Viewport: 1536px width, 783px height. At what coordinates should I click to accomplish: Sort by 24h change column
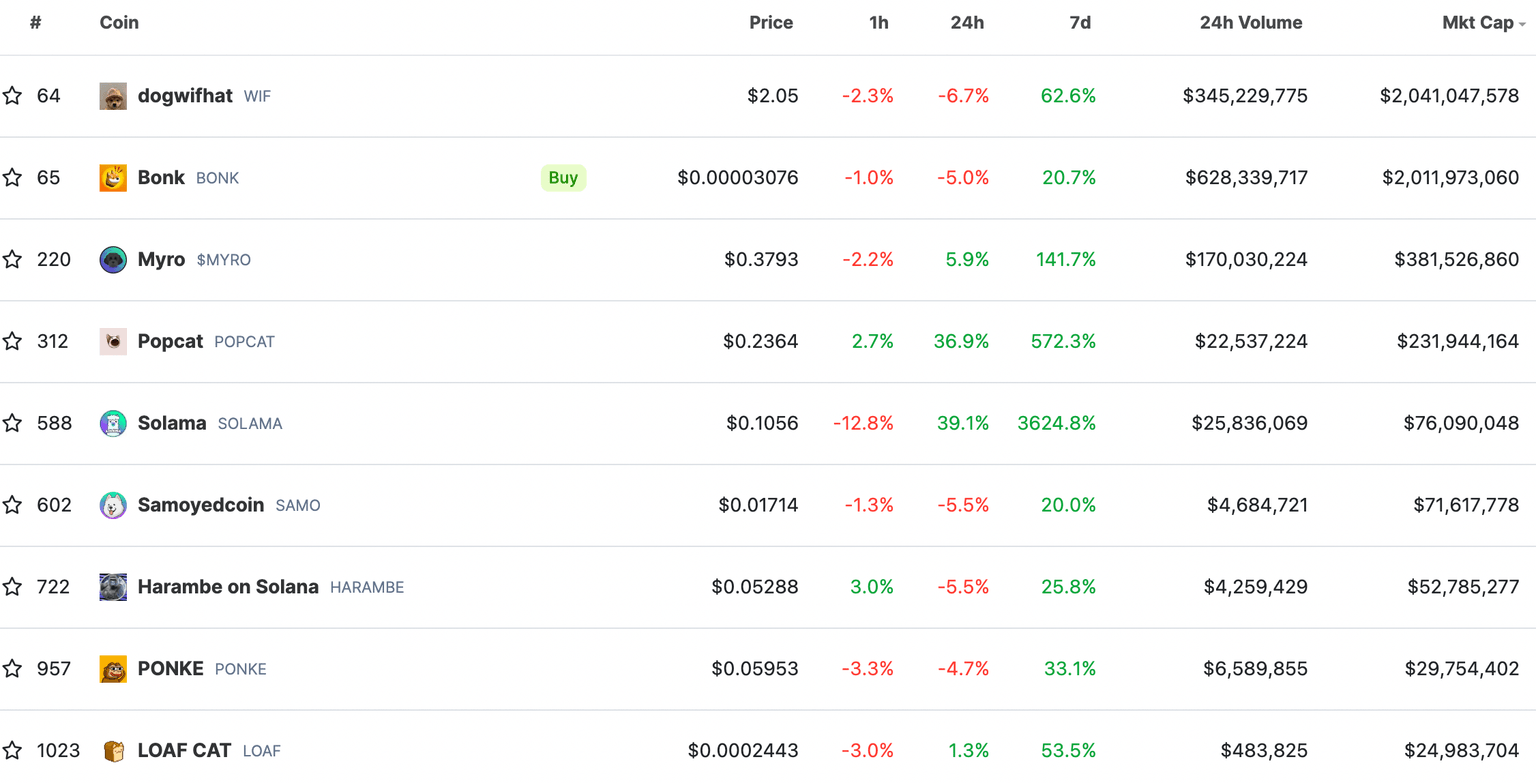pyautogui.click(x=967, y=23)
